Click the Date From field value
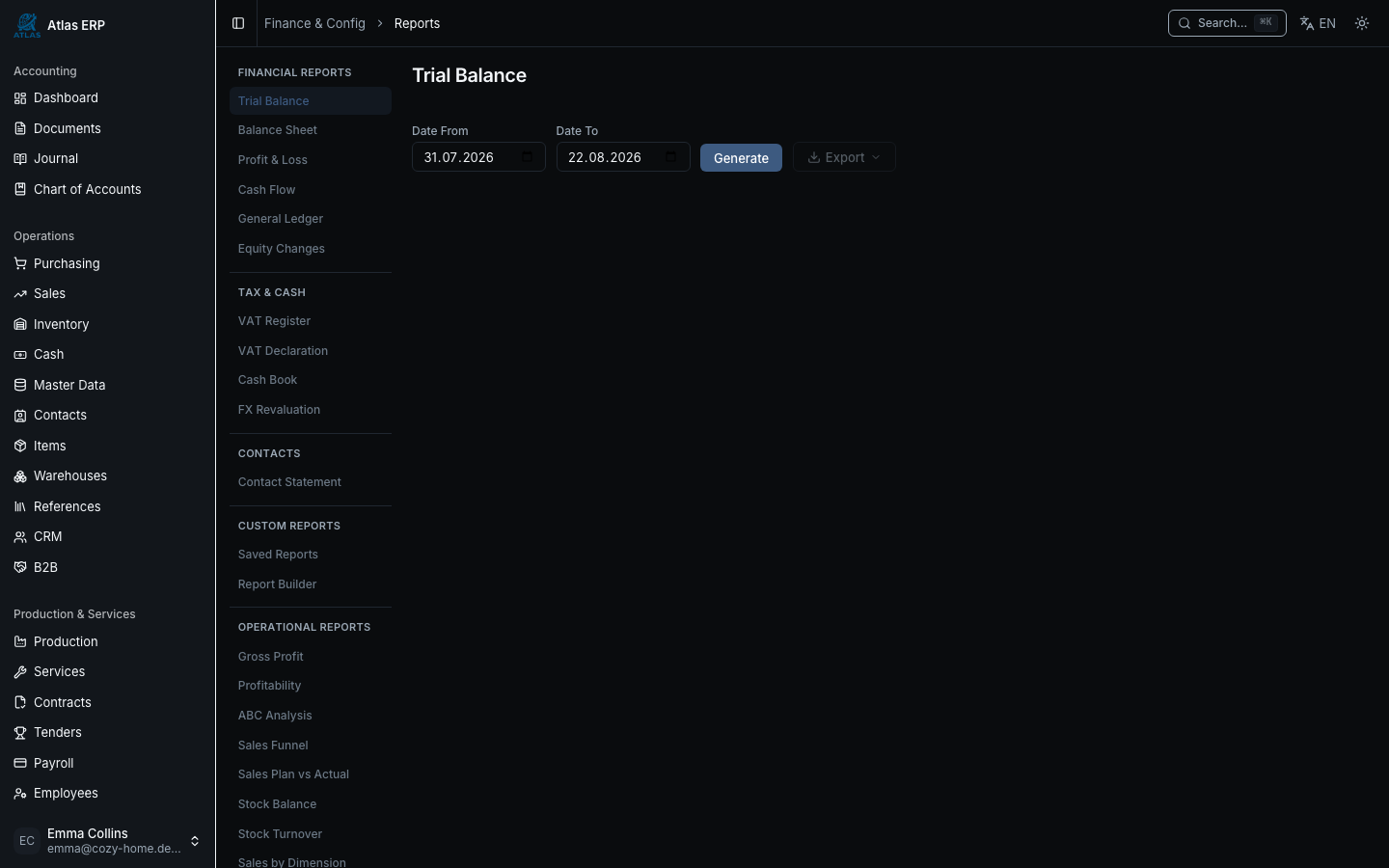The height and width of the screenshot is (868, 1389). 459,157
